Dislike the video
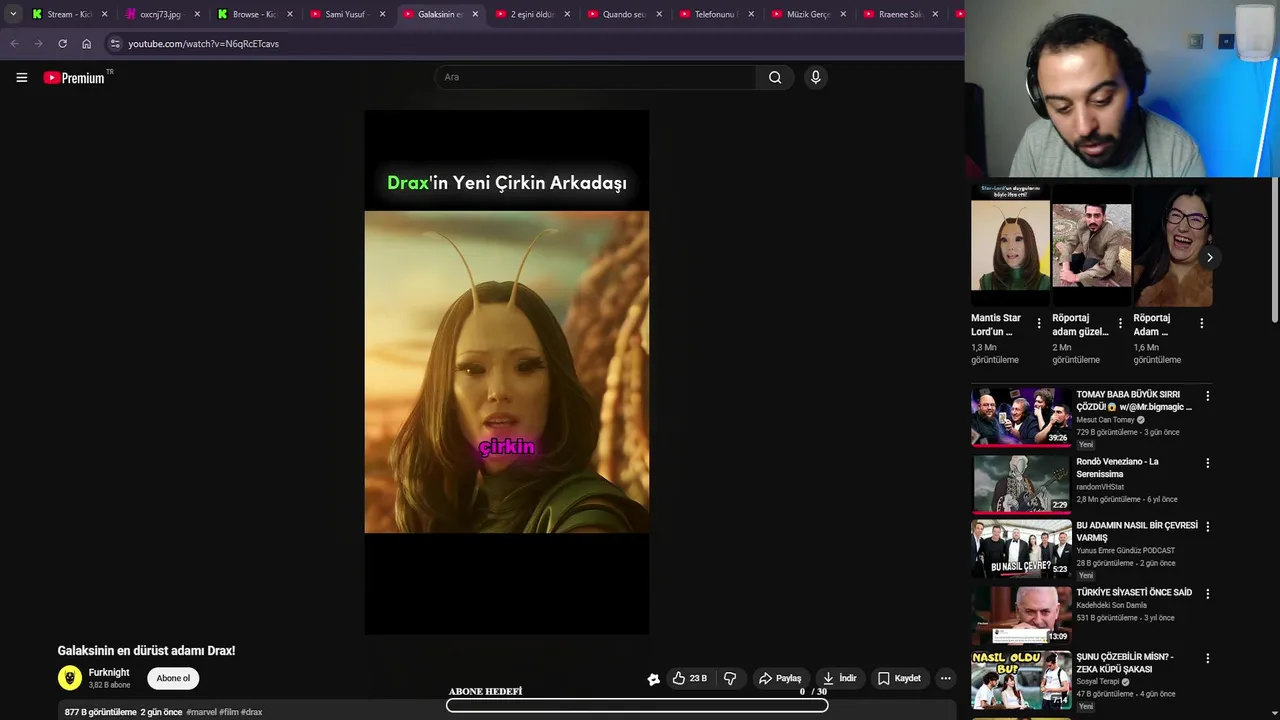This screenshot has width=1280, height=720. point(730,678)
